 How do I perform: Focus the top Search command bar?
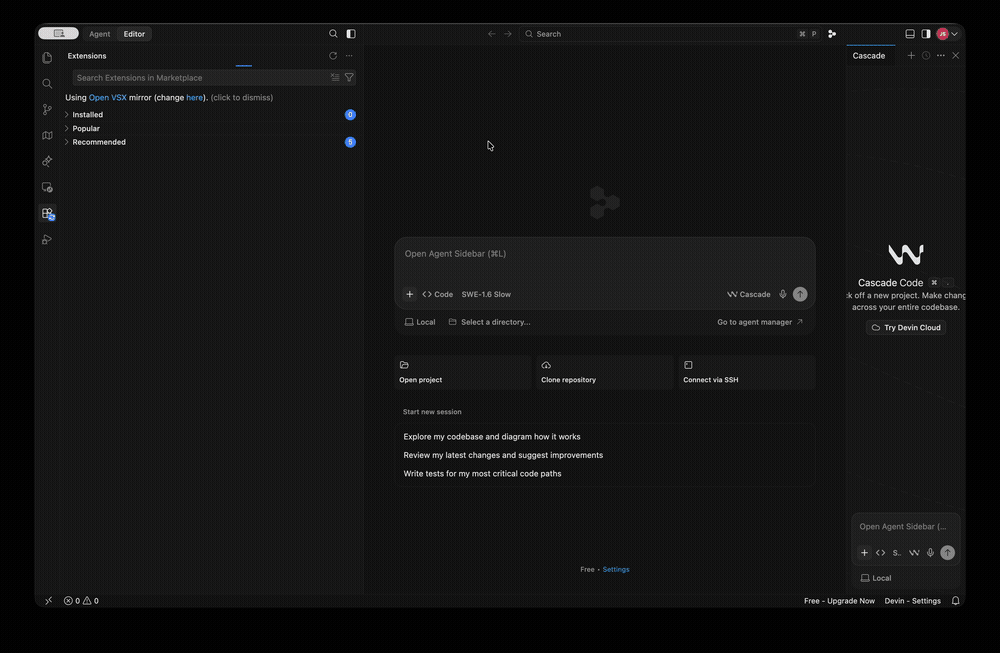(670, 34)
